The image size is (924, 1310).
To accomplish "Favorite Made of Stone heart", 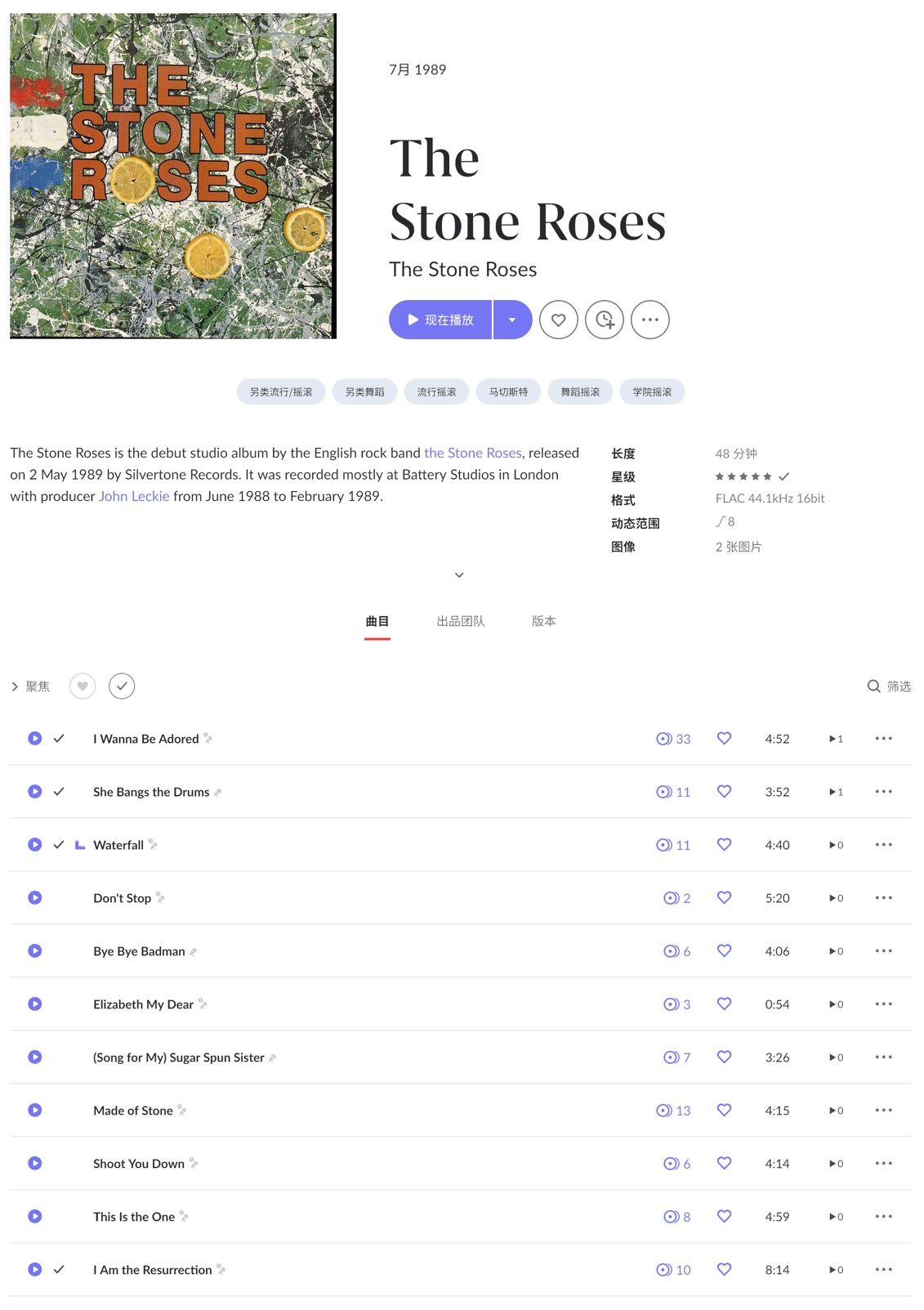I will click(x=724, y=1110).
